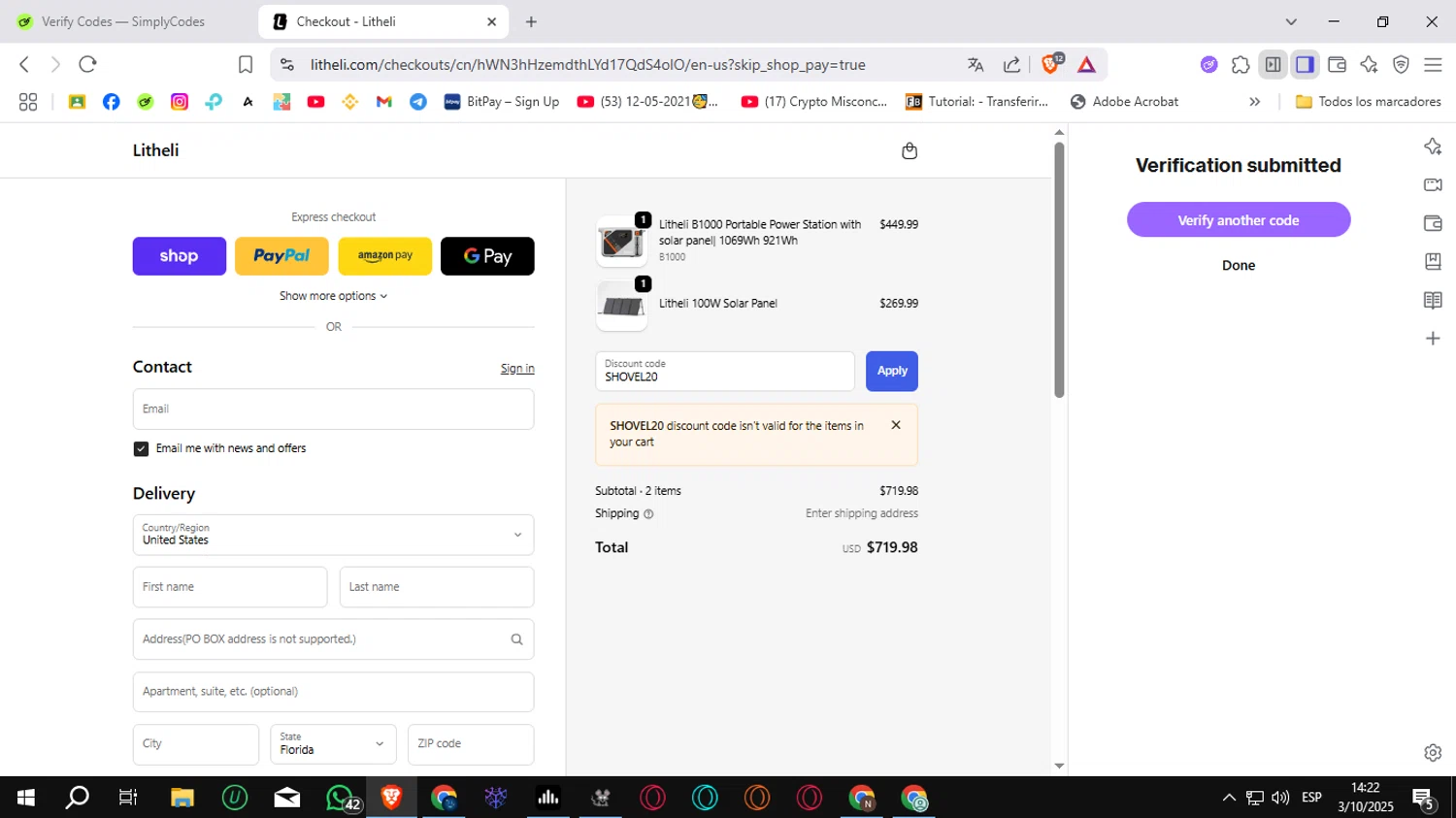
Task: Open File Explorer from taskbar
Action: pyautogui.click(x=182, y=798)
